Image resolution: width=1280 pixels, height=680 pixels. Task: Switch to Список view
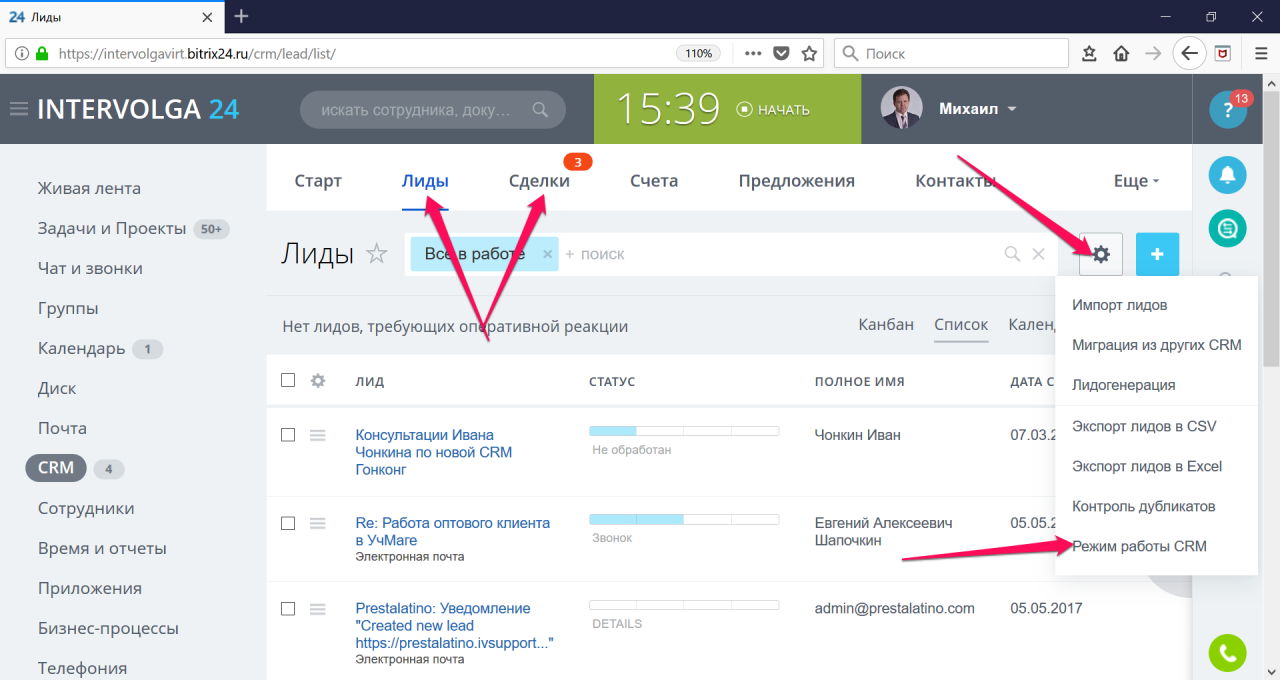(x=961, y=324)
